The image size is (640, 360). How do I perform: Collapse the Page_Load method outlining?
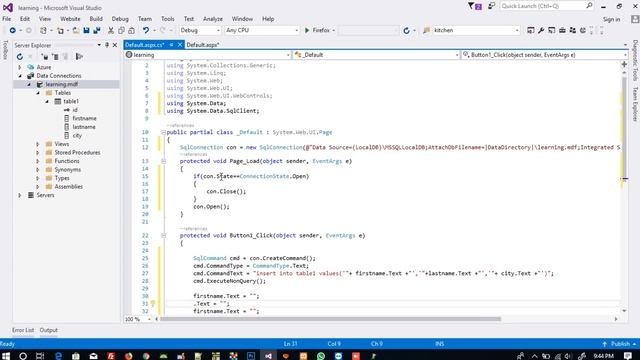[x=163, y=161]
